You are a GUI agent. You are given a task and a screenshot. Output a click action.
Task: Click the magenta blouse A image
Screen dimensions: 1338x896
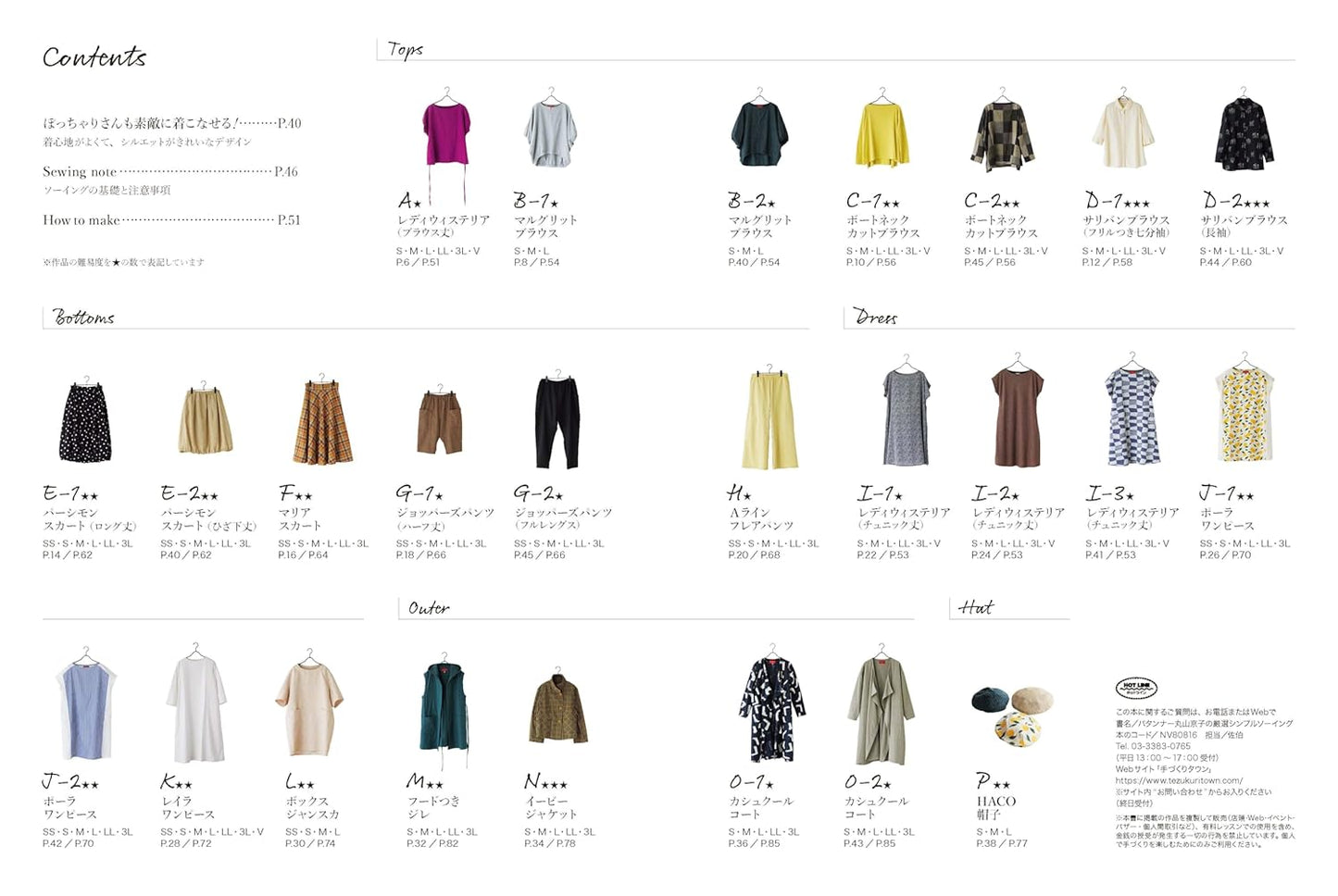[446, 136]
